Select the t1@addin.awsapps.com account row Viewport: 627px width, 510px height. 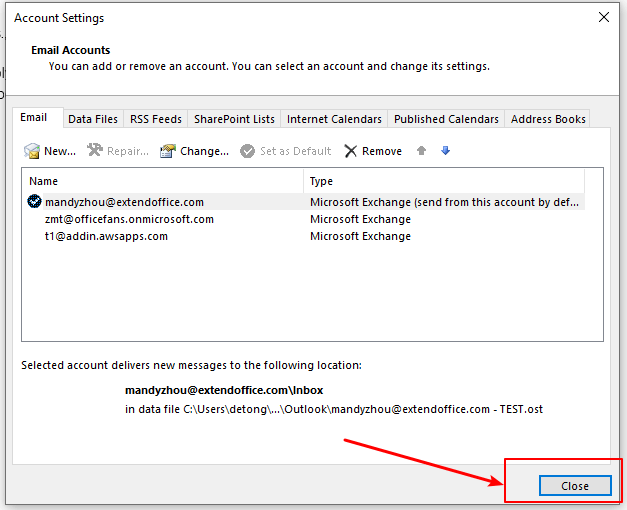pyautogui.click(x=106, y=236)
